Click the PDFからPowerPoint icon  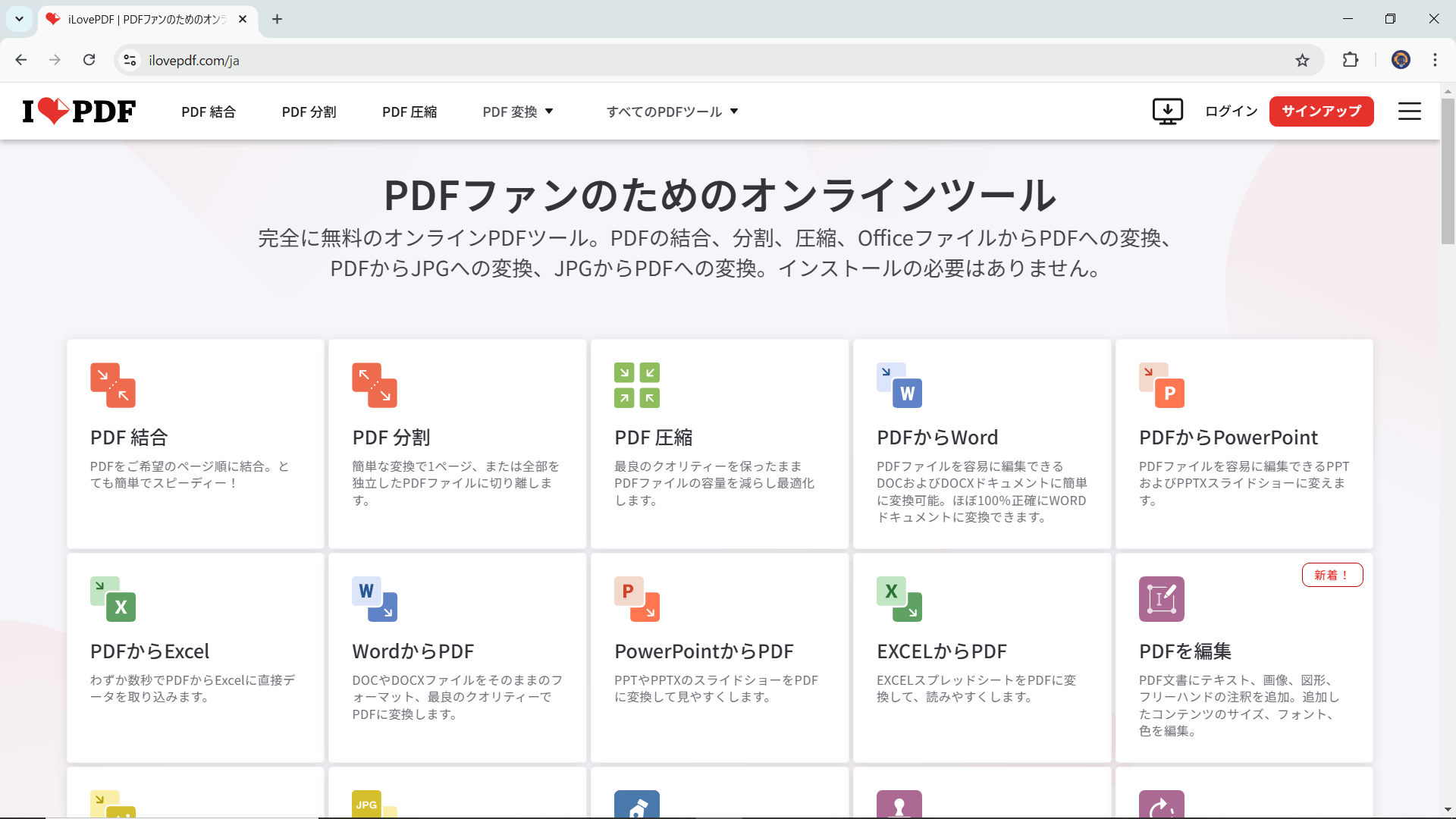[1162, 385]
